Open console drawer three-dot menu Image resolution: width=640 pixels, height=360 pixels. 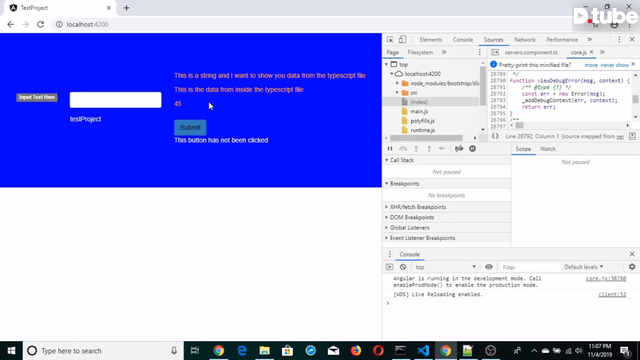pyautogui.click(x=389, y=254)
